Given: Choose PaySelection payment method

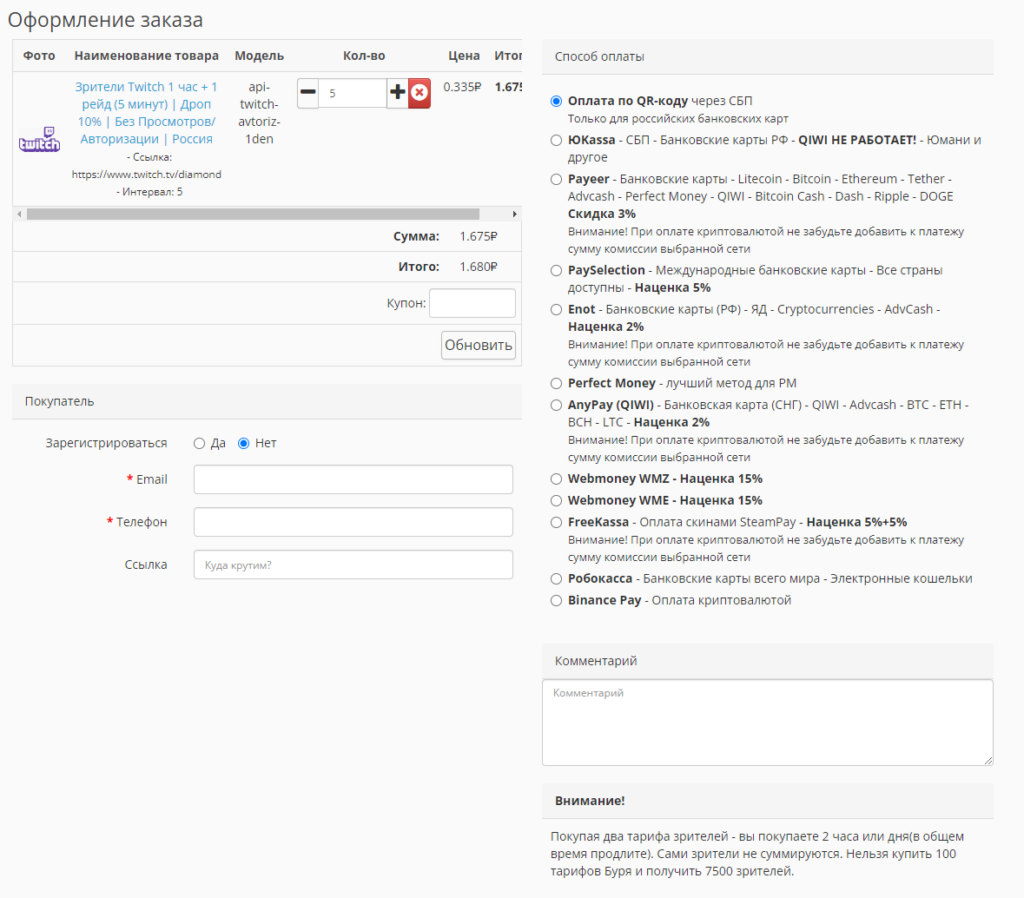Looking at the screenshot, I should click(x=556, y=270).
